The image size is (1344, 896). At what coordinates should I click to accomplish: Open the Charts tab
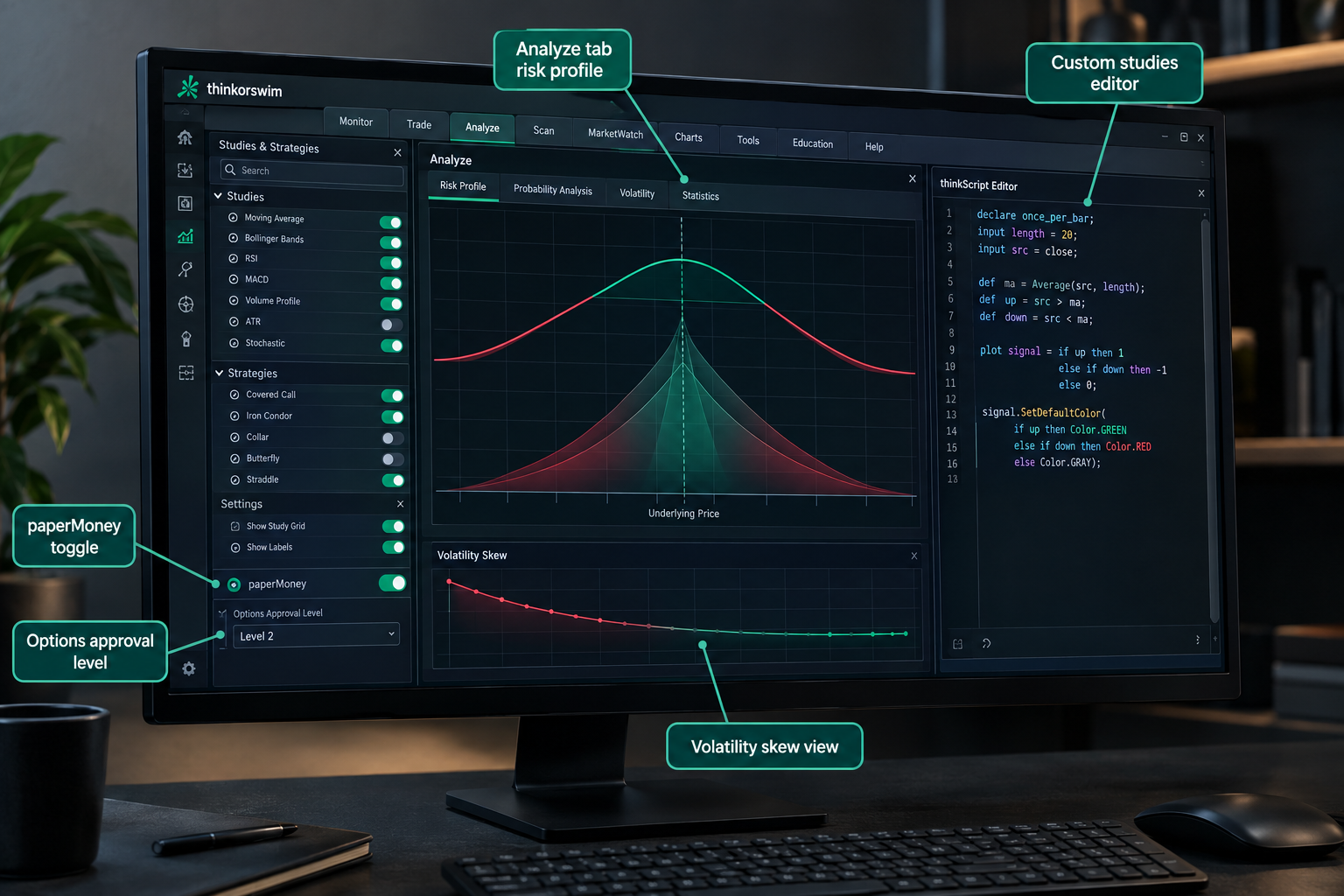coord(689,137)
